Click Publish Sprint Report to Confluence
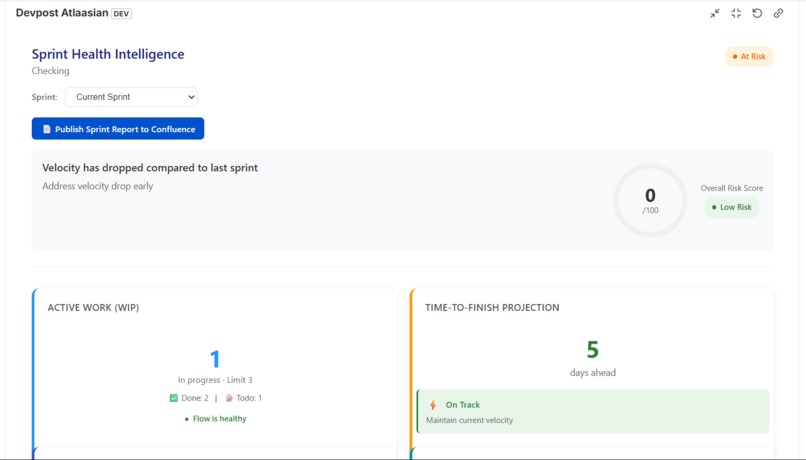Screen dimensions: 806x460 [118, 128]
